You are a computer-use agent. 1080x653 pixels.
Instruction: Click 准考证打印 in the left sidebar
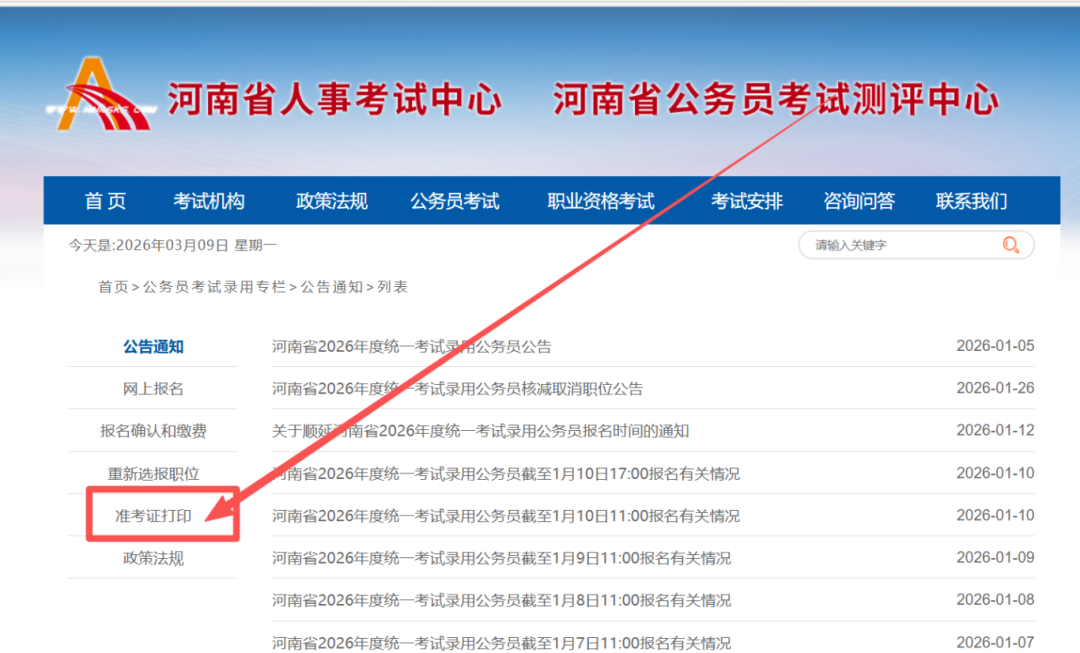153,516
